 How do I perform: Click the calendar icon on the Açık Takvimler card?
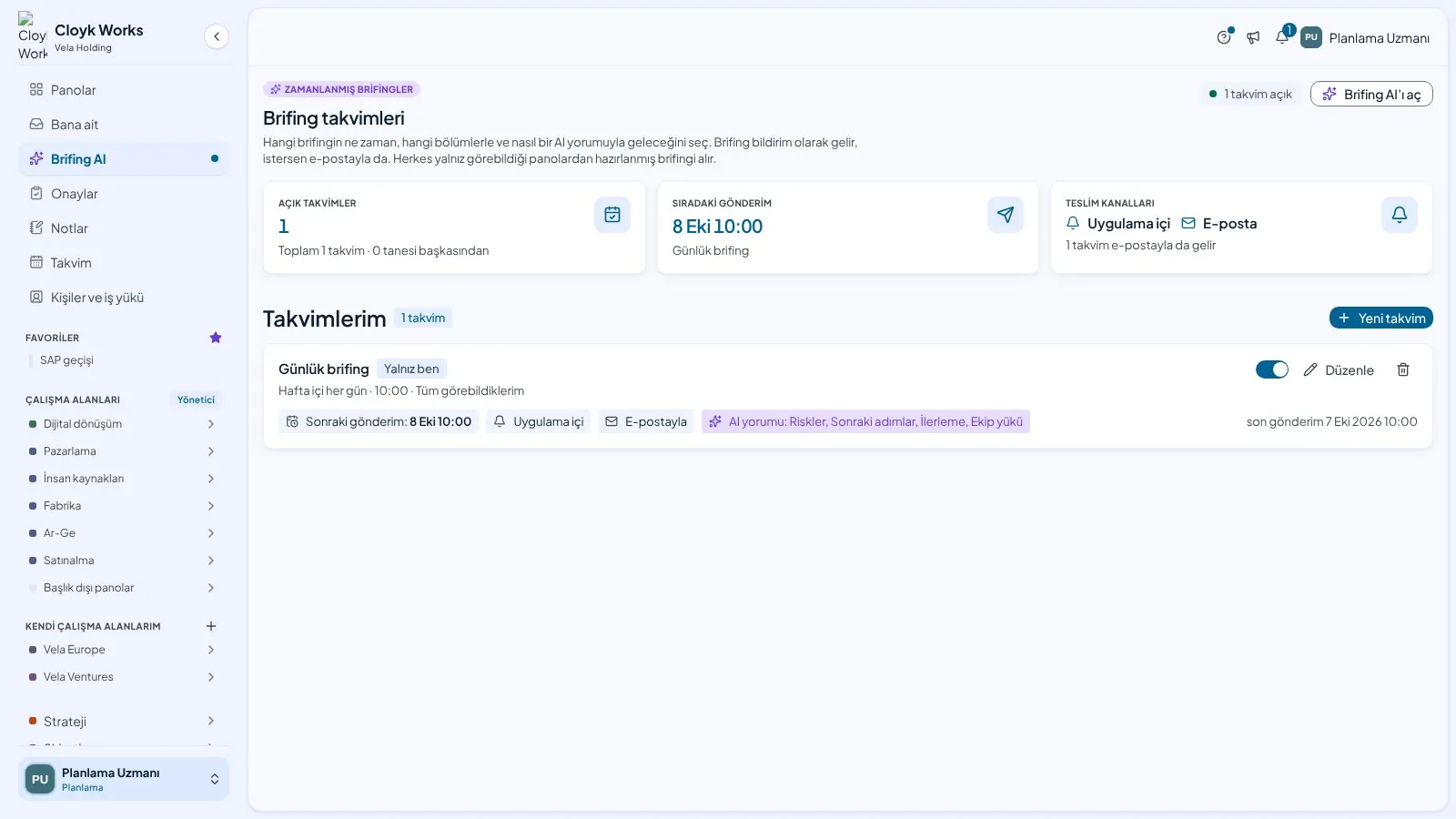pyautogui.click(x=612, y=215)
